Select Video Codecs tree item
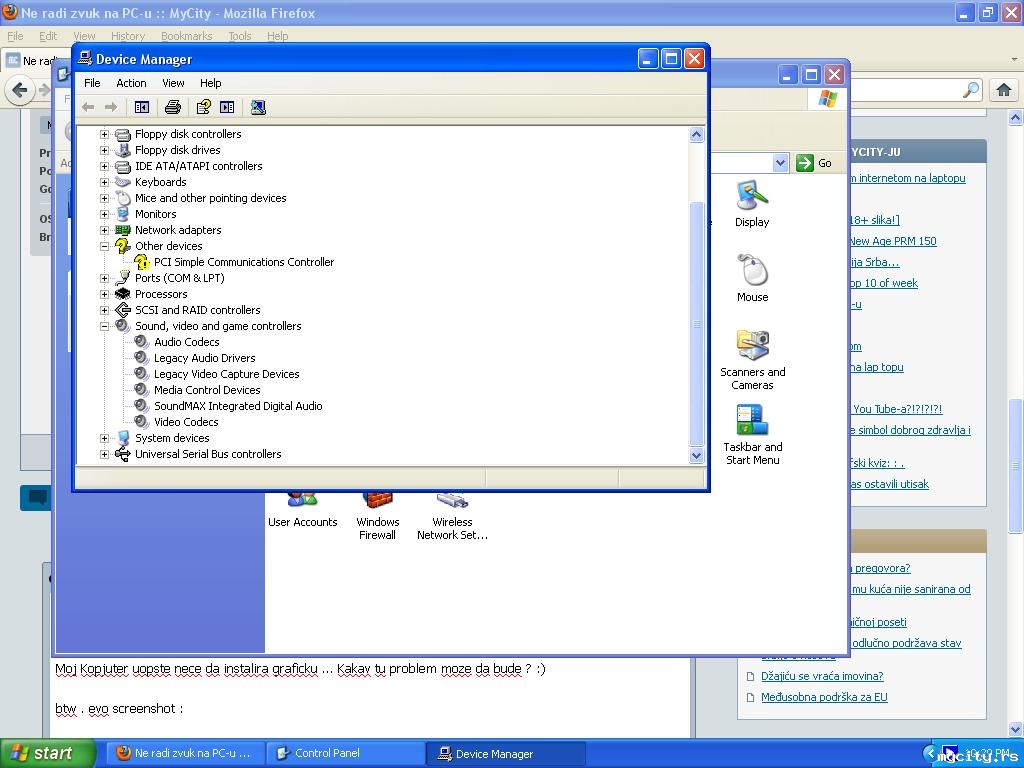 (186, 422)
